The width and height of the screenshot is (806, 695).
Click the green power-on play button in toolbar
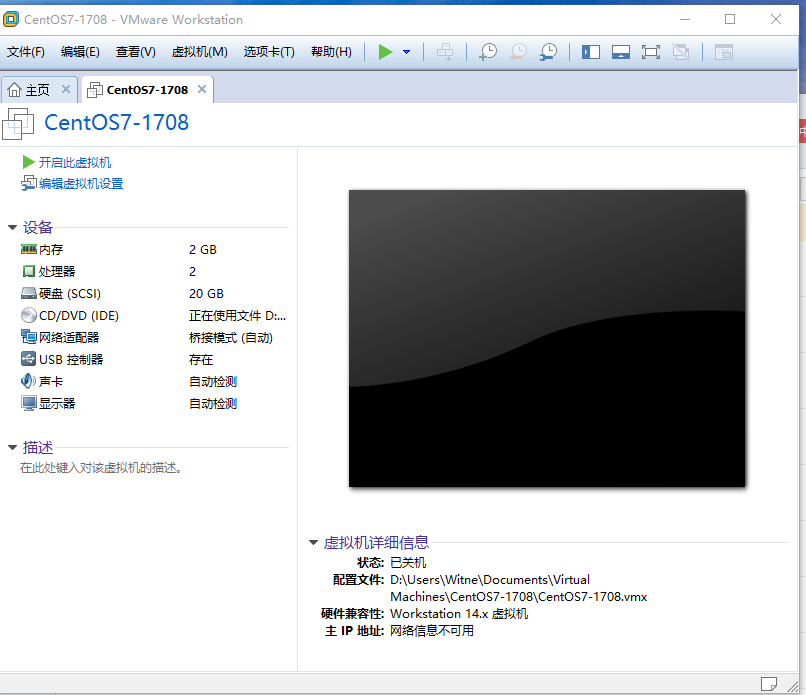[385, 52]
